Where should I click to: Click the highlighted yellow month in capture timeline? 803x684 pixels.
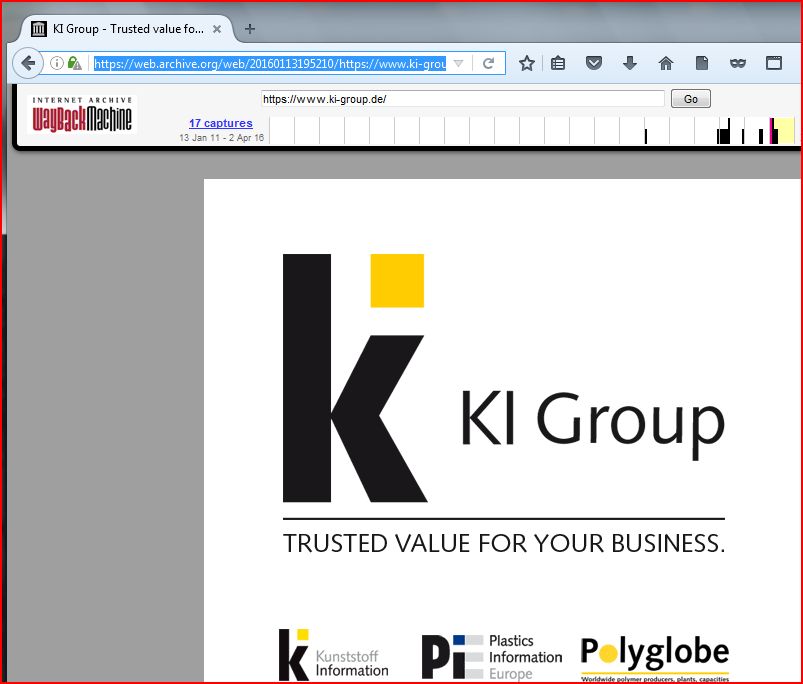click(786, 131)
